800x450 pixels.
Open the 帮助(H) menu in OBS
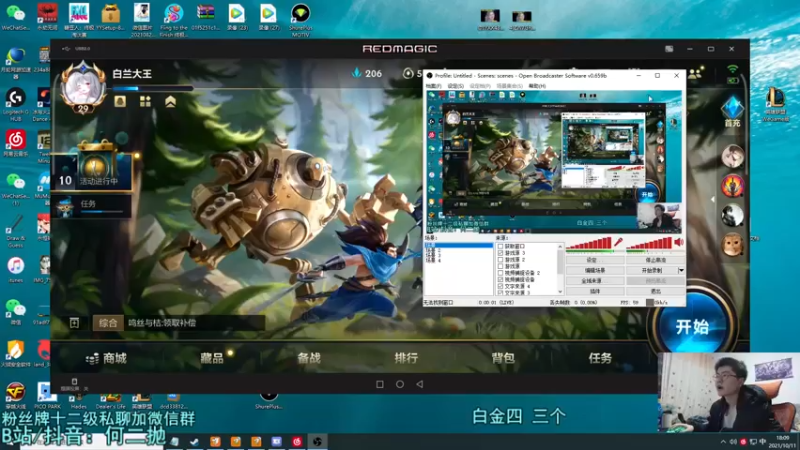[x=537, y=86]
